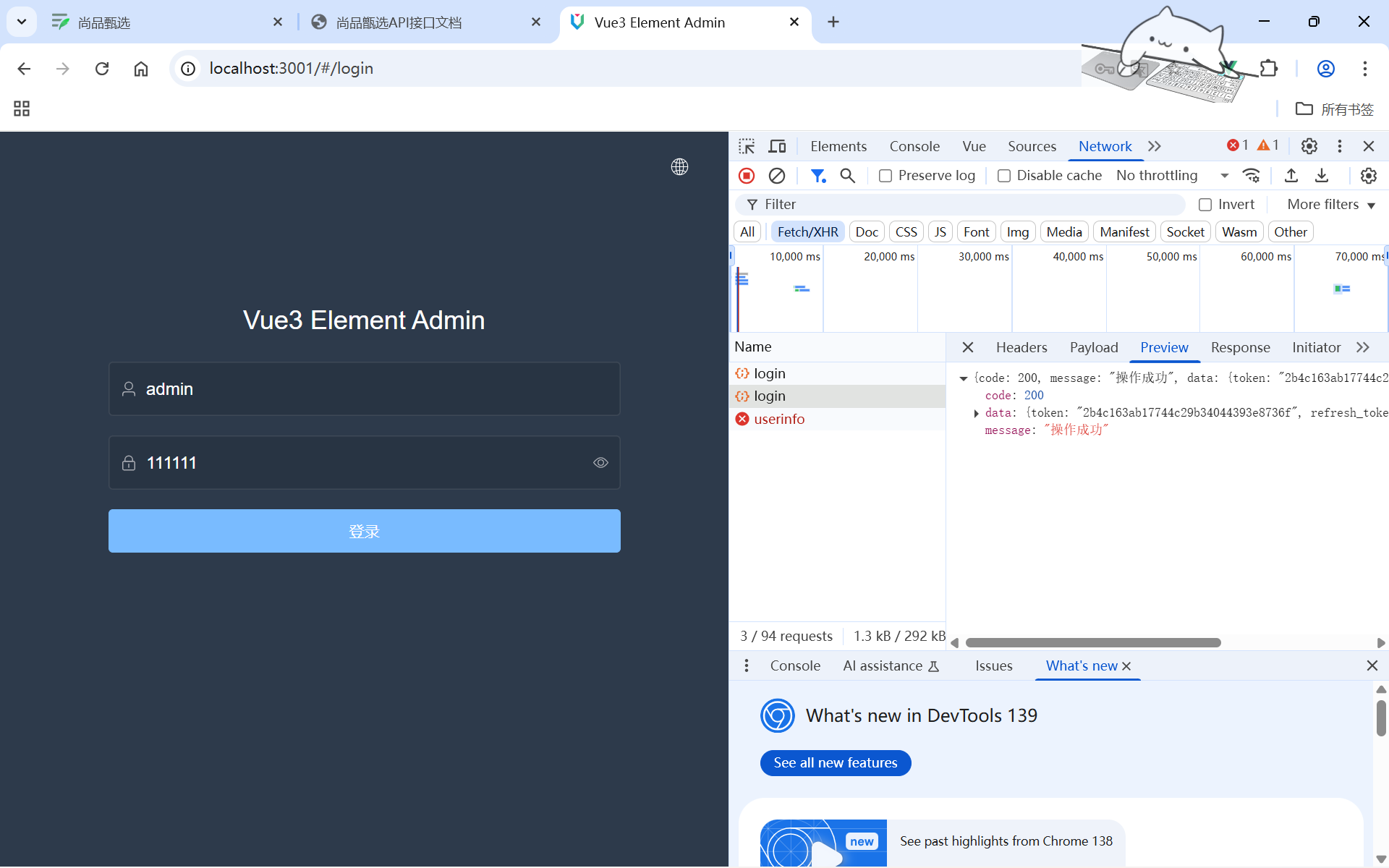The image size is (1389, 868).
Task: Open the Response tab of request
Action: pyautogui.click(x=1240, y=347)
